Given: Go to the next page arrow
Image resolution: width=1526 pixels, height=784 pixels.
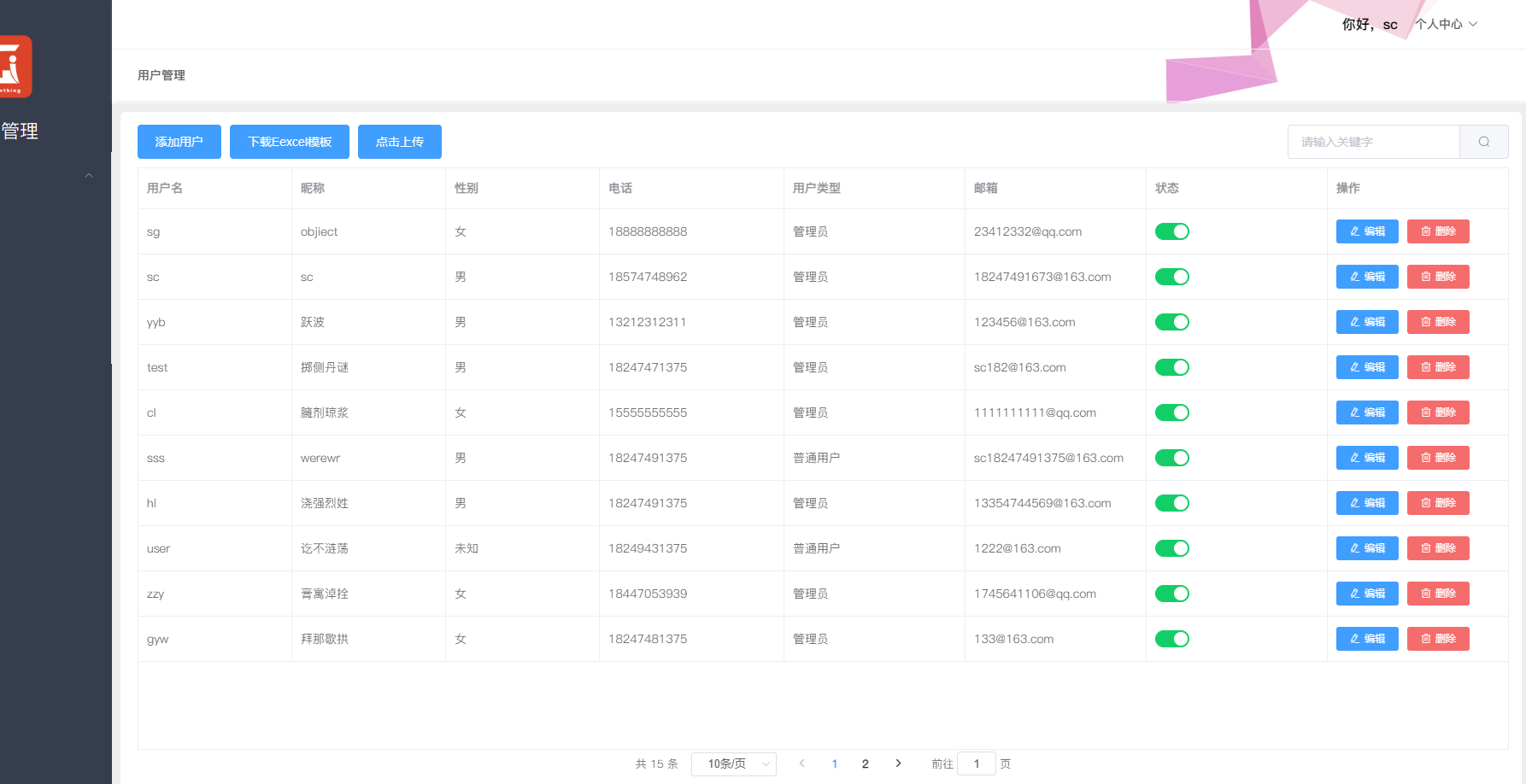Looking at the screenshot, I should click(898, 764).
